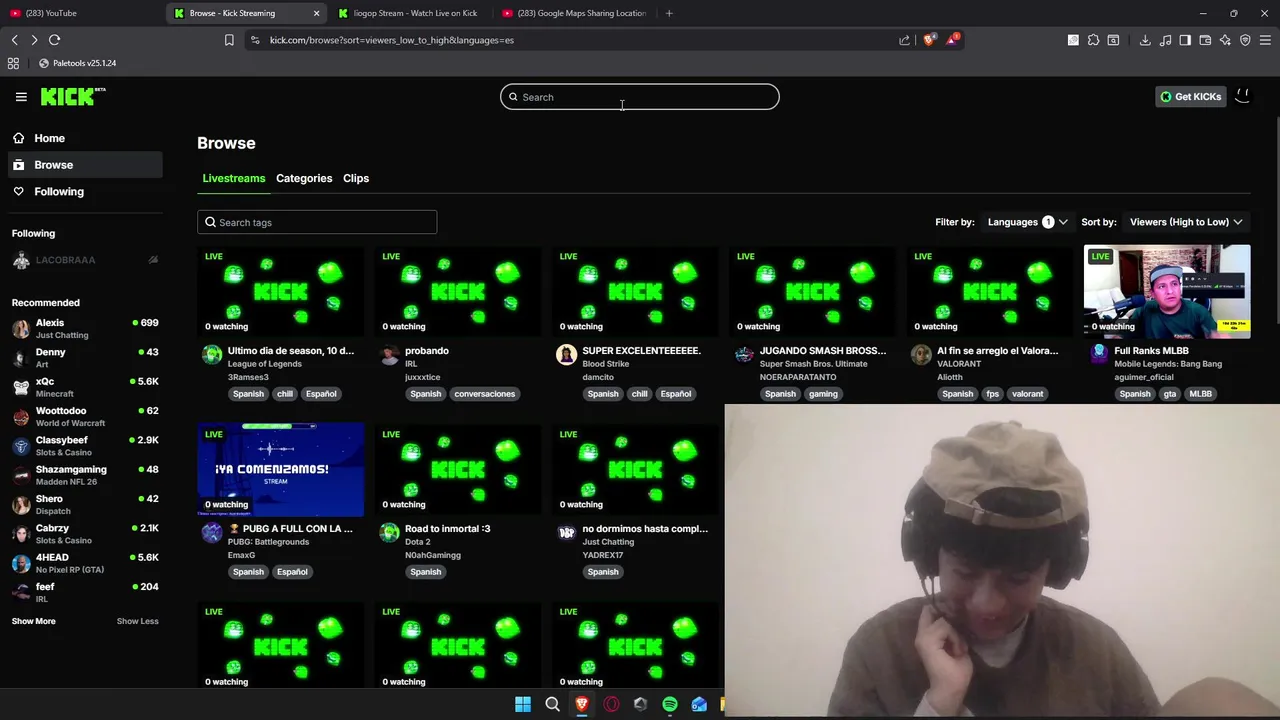Click the conversaciones tag under juxxxtice
The image size is (1280, 720).
[x=484, y=394]
